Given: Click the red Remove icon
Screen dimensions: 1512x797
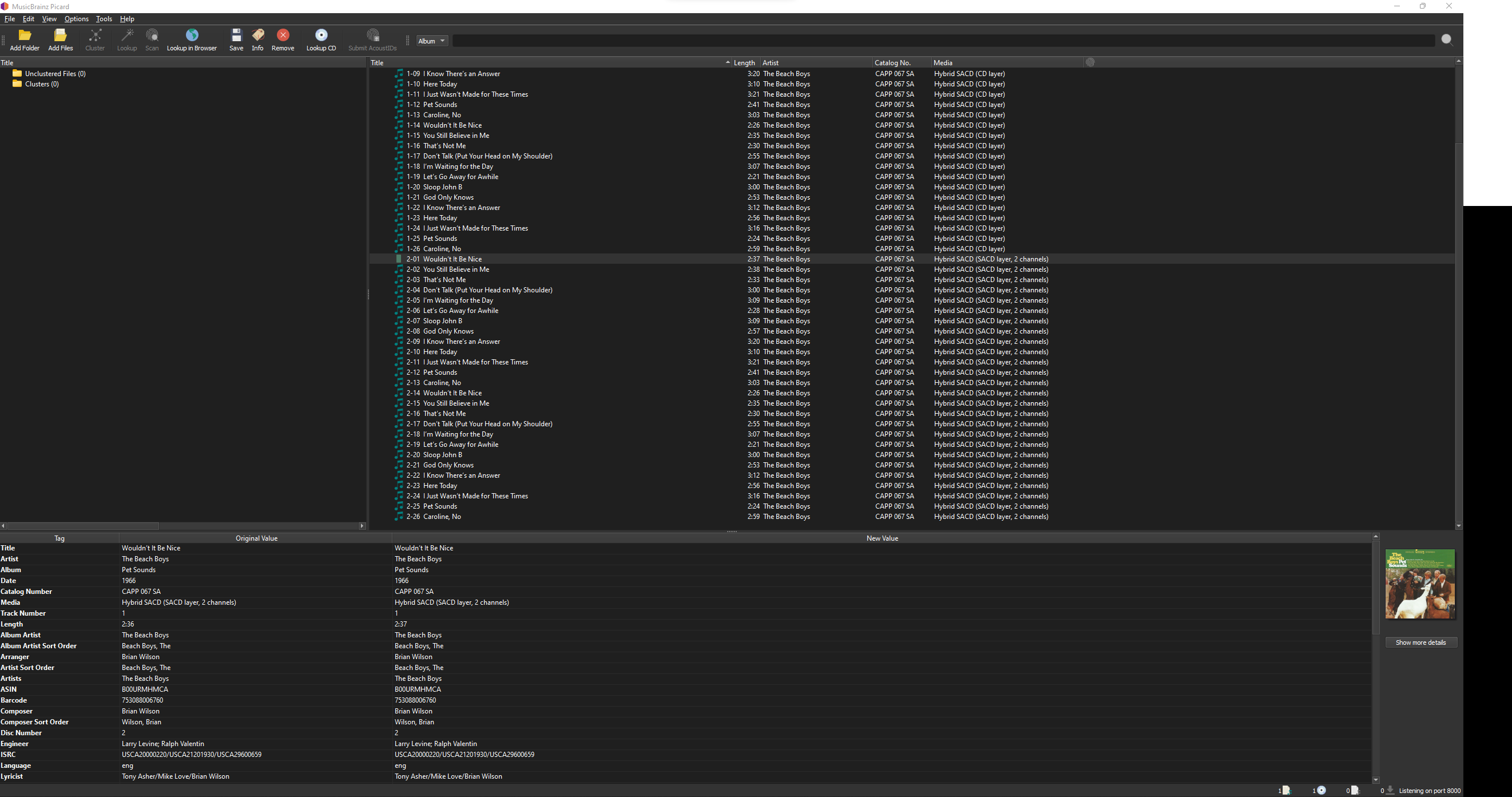Looking at the screenshot, I should coord(283,35).
